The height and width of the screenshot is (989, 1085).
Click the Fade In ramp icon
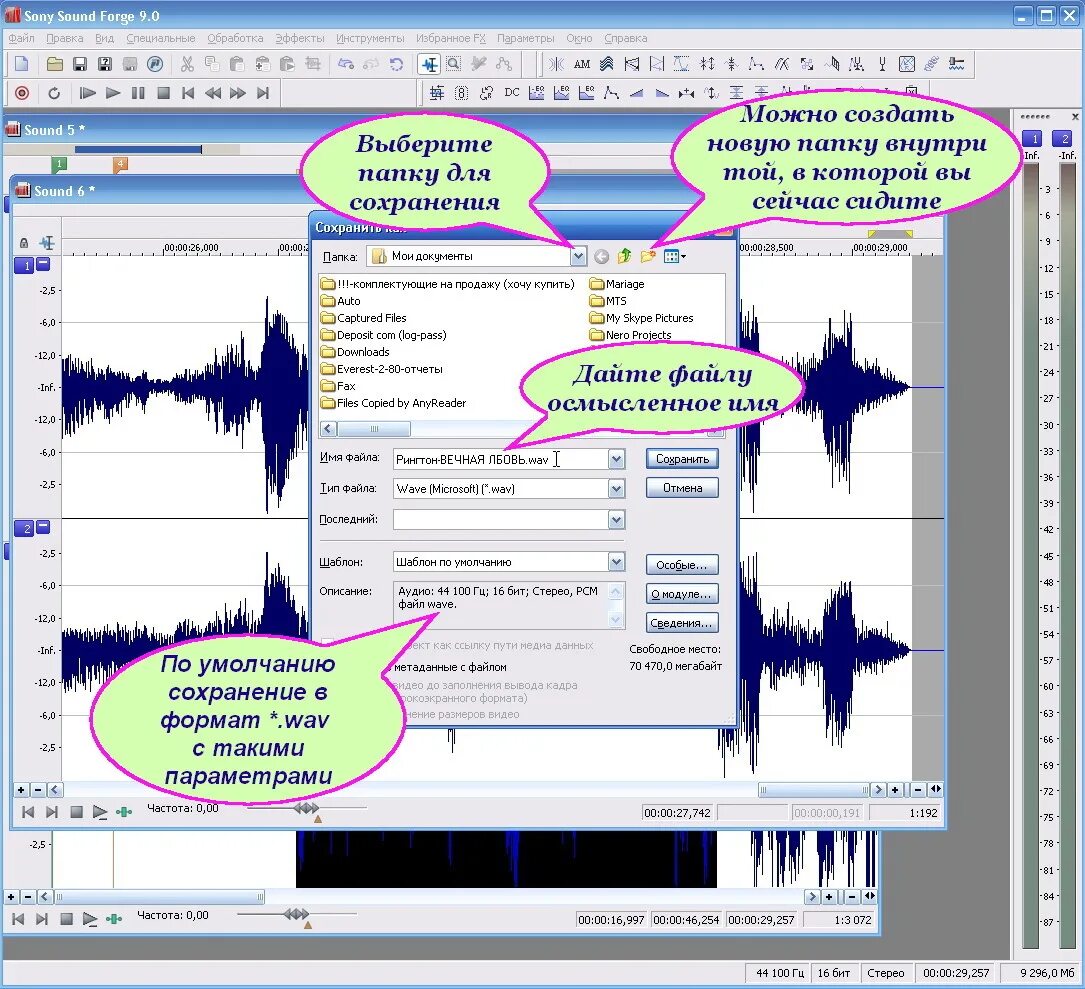point(637,93)
